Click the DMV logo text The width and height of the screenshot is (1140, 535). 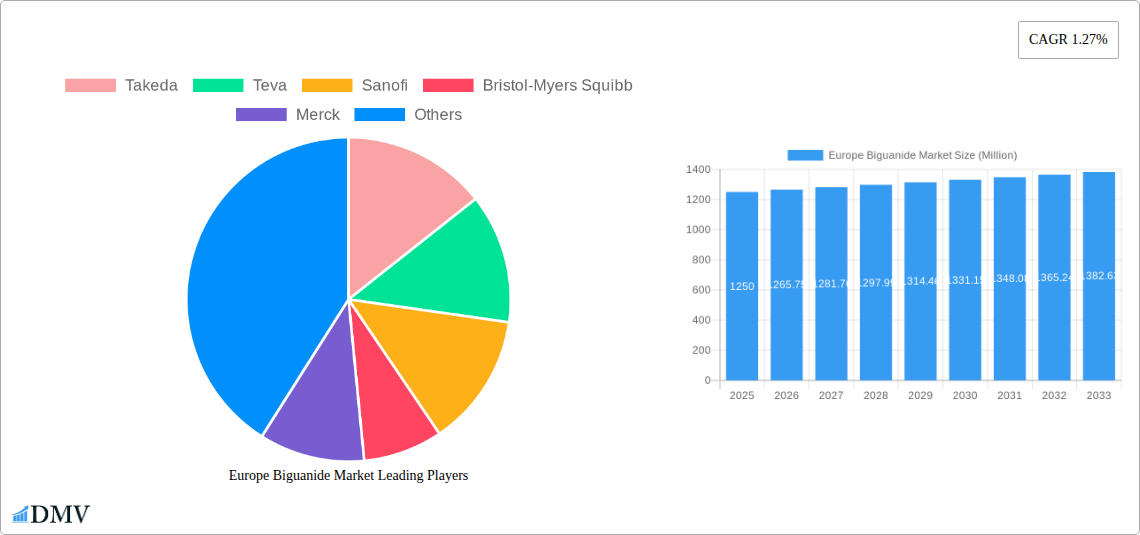[x=60, y=514]
